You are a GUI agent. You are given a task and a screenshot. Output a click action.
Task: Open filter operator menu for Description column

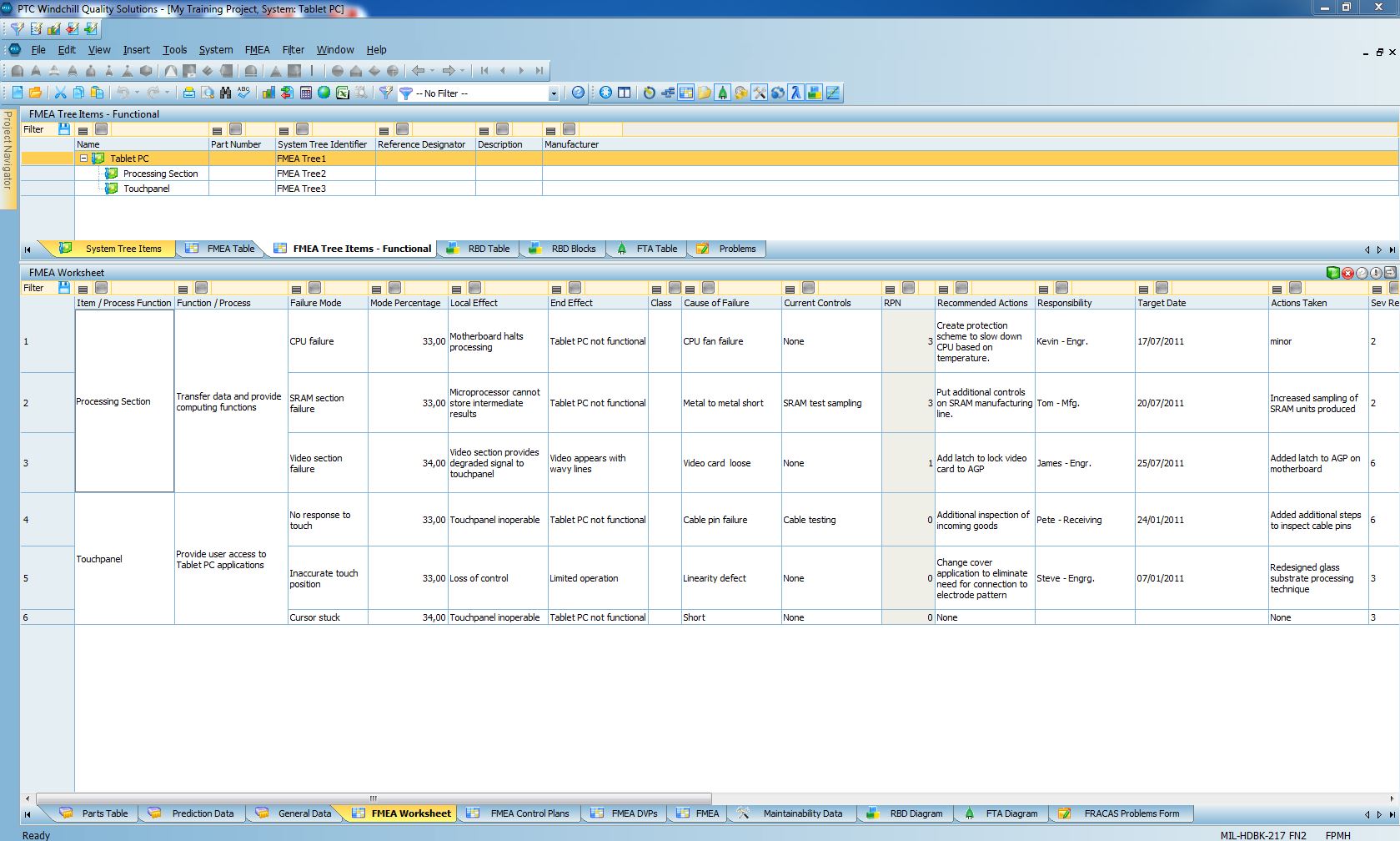(x=484, y=130)
